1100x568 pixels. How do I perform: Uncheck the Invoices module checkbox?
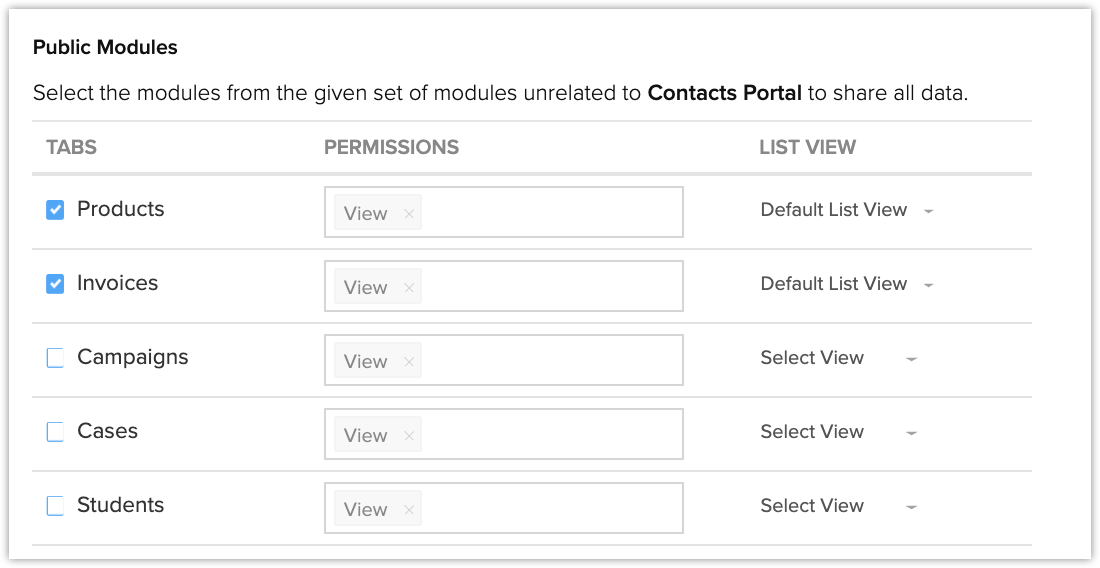[55, 284]
